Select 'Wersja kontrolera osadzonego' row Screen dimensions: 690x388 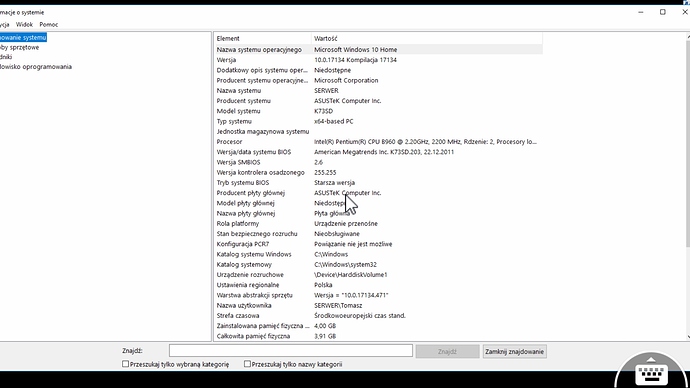(378, 172)
